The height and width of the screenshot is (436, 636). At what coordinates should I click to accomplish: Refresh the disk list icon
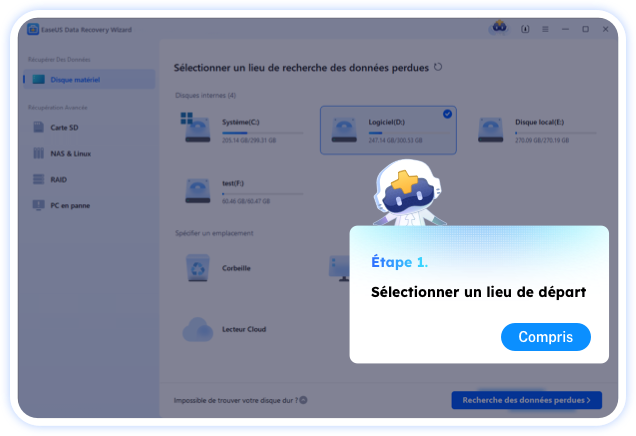pyautogui.click(x=438, y=67)
